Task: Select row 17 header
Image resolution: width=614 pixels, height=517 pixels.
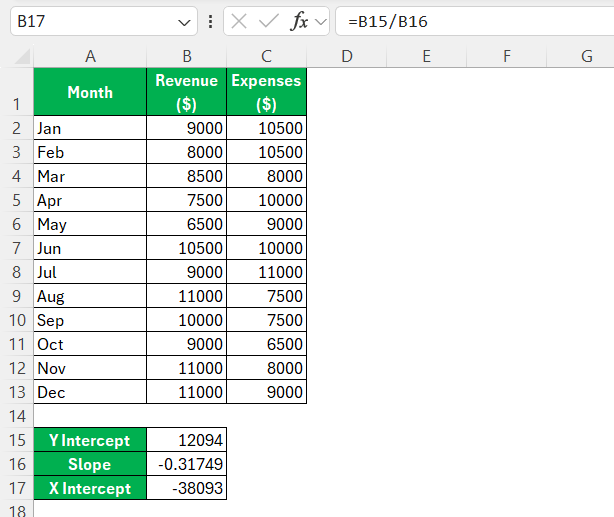Action: pyautogui.click(x=16, y=488)
